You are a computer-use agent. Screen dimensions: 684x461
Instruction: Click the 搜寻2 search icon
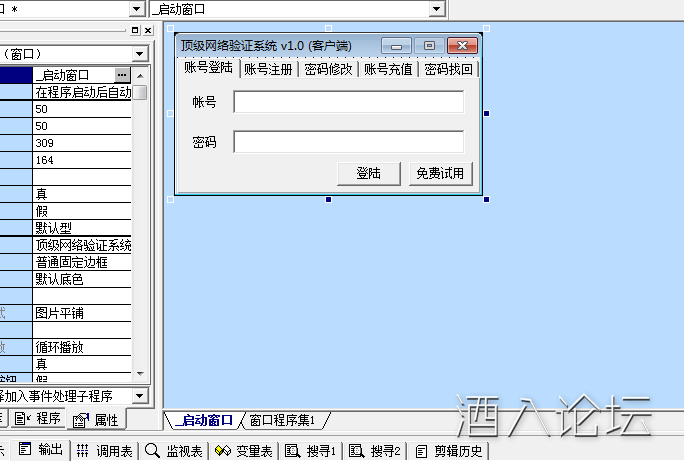[x=356, y=451]
